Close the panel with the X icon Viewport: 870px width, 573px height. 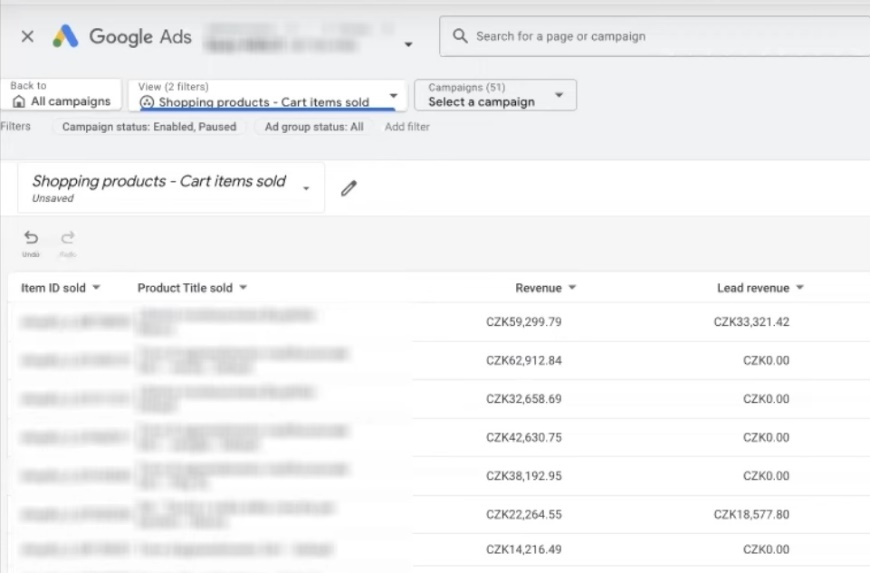pyautogui.click(x=27, y=37)
